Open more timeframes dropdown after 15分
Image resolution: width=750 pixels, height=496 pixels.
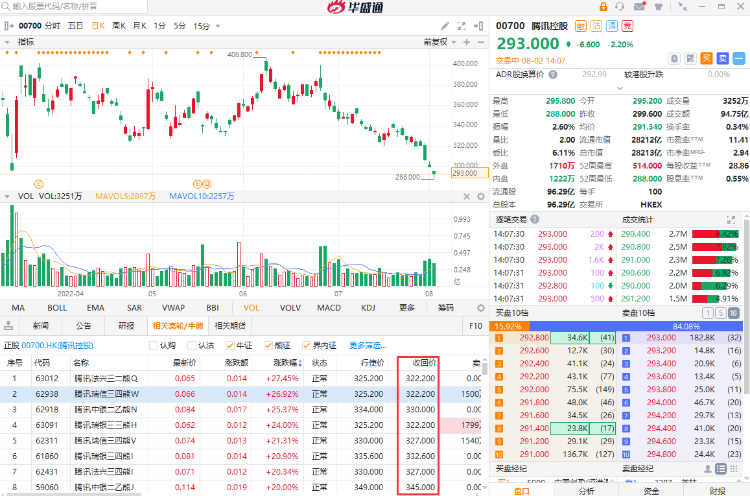click(x=218, y=26)
